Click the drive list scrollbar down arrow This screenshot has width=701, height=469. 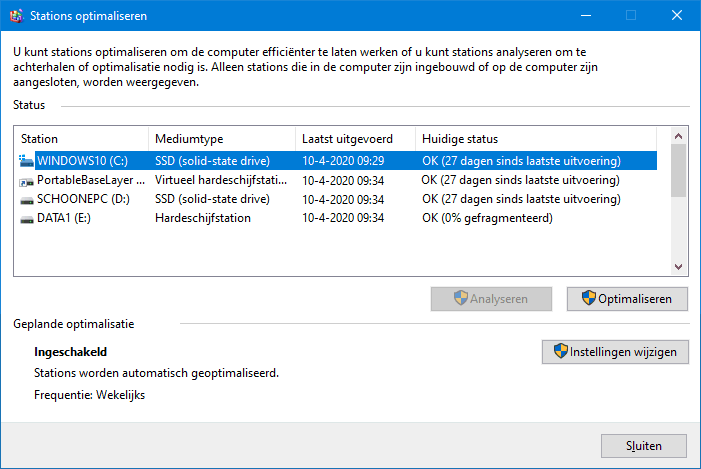(678, 266)
